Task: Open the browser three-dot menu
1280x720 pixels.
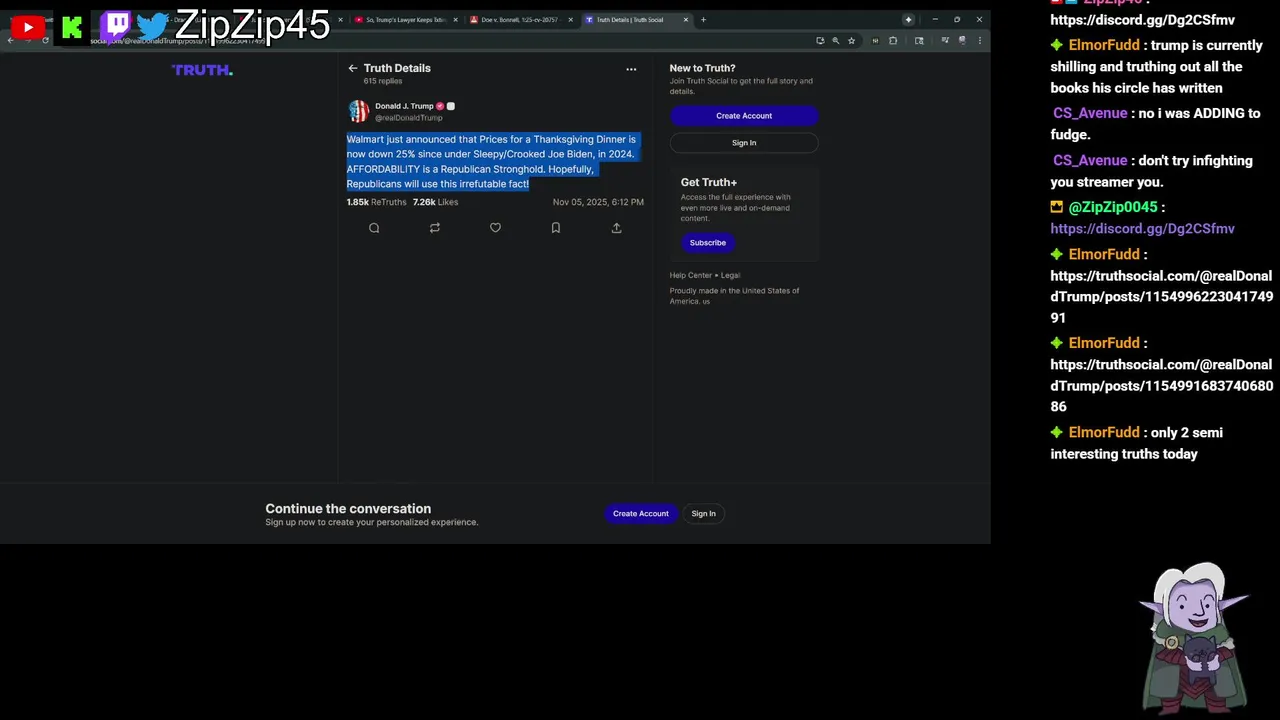Action: coord(979,41)
